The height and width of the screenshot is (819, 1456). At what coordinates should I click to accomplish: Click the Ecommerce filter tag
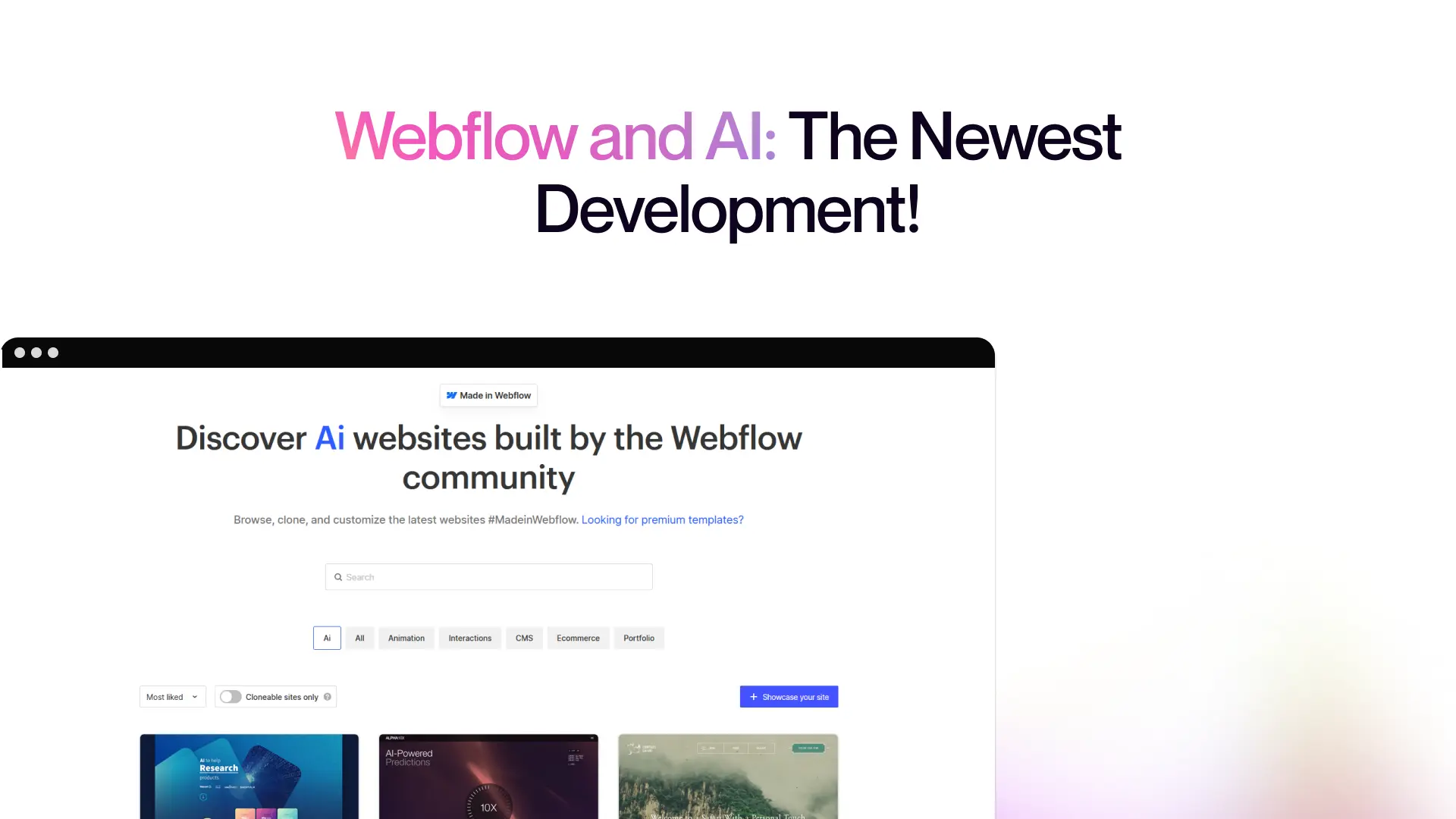pyautogui.click(x=578, y=637)
